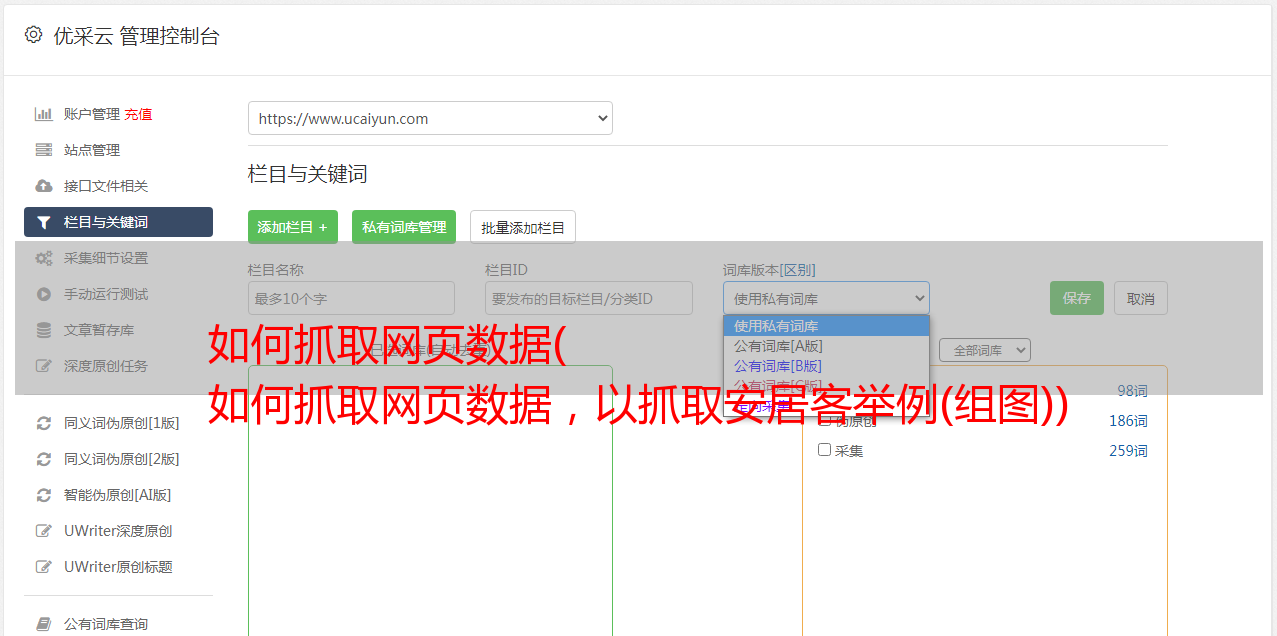The width and height of the screenshot is (1277, 636).
Task: Open the site URL dropdown showing https://www.ucaiyun.com
Action: point(430,118)
